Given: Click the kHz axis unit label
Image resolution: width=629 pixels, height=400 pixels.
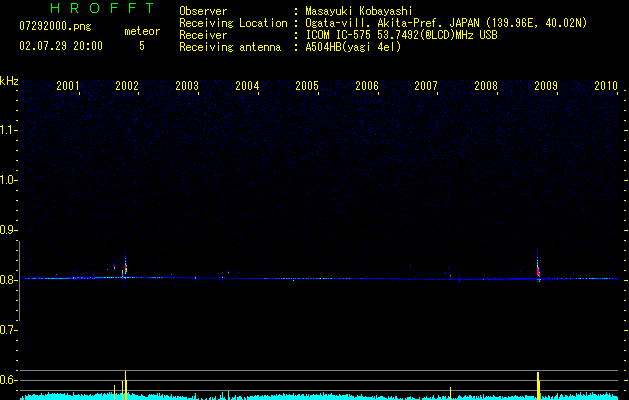Looking at the screenshot, I should pyautogui.click(x=9, y=81).
